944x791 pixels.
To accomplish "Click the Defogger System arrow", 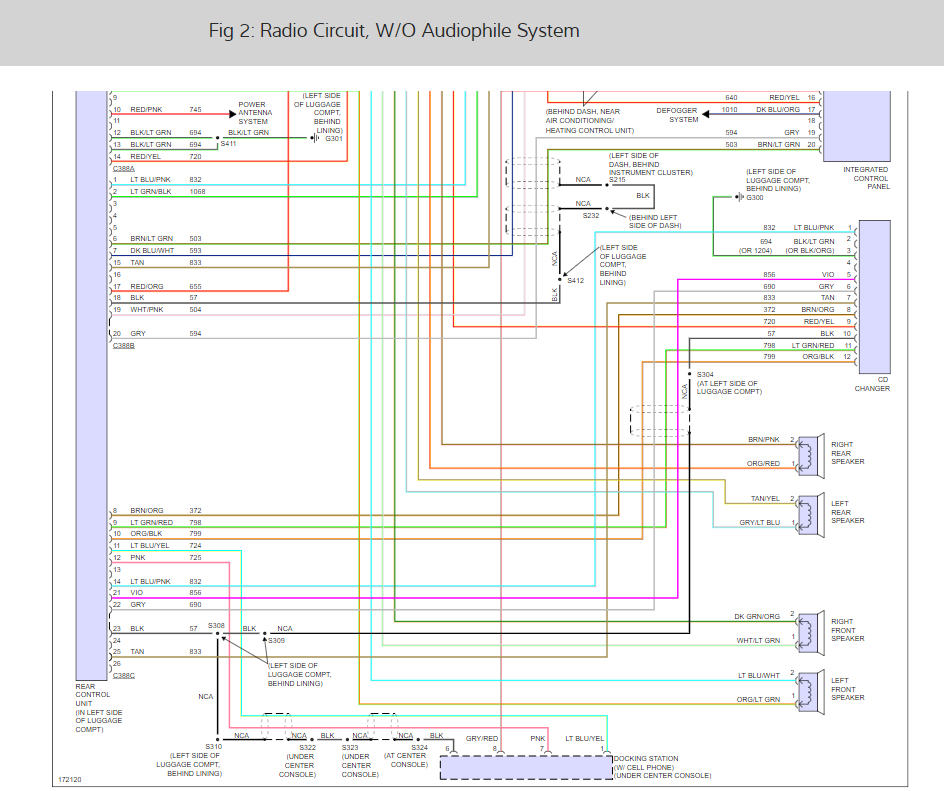I will [707, 113].
